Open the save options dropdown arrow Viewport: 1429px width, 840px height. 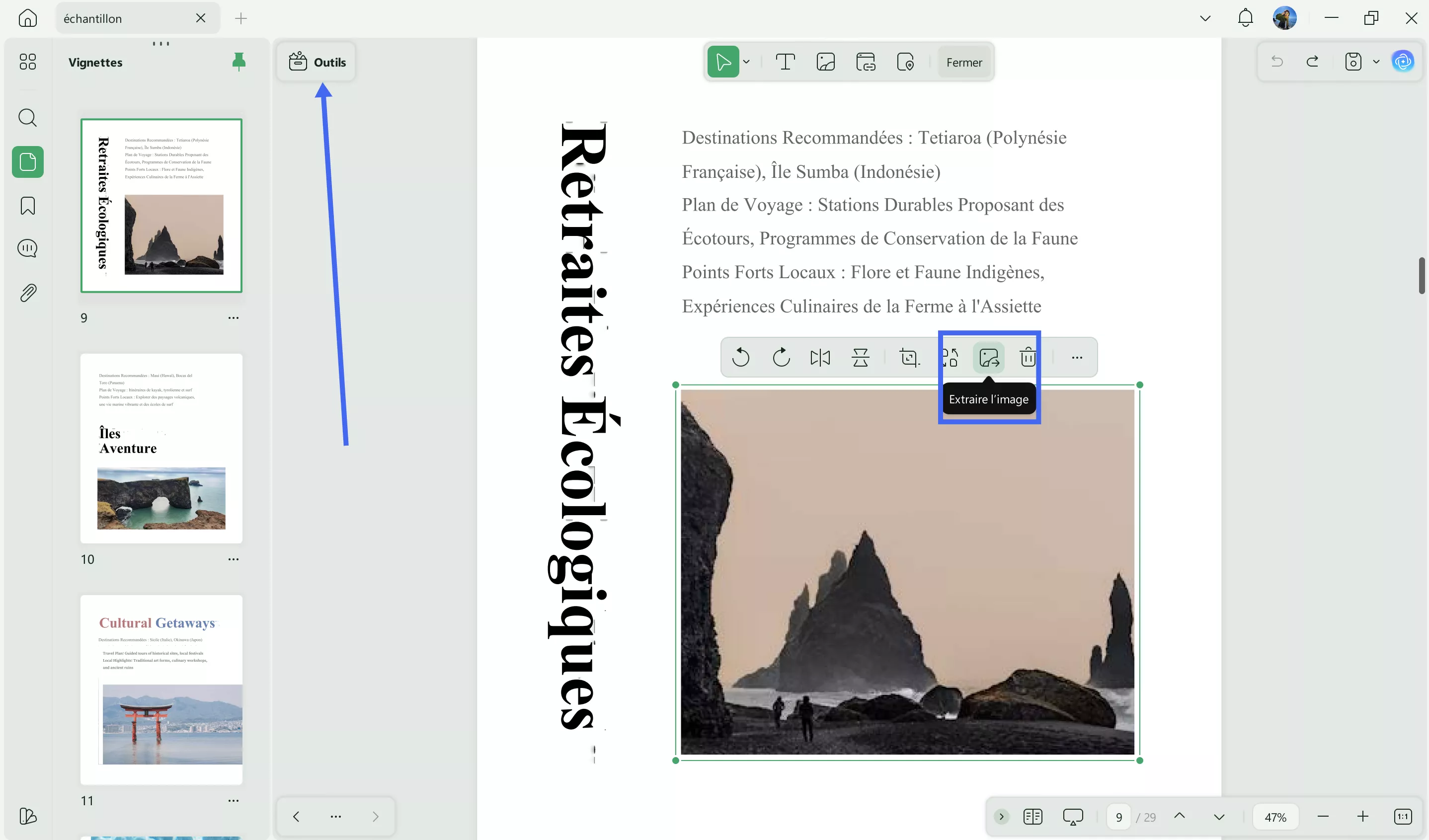1376,62
